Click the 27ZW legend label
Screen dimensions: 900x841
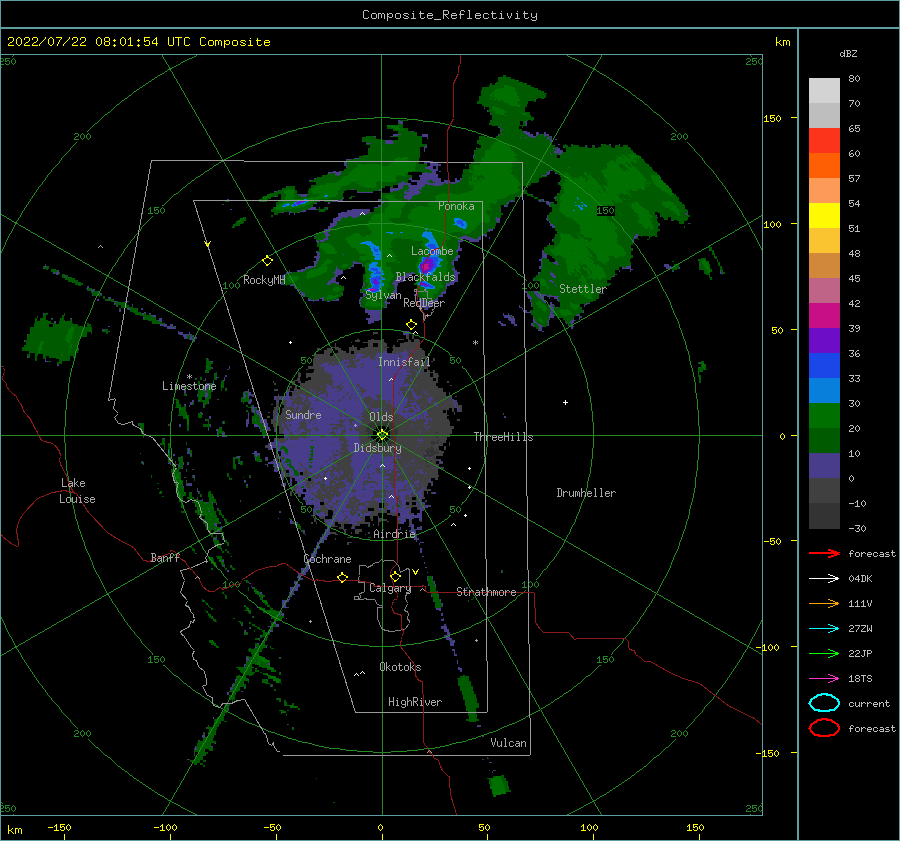(860, 629)
